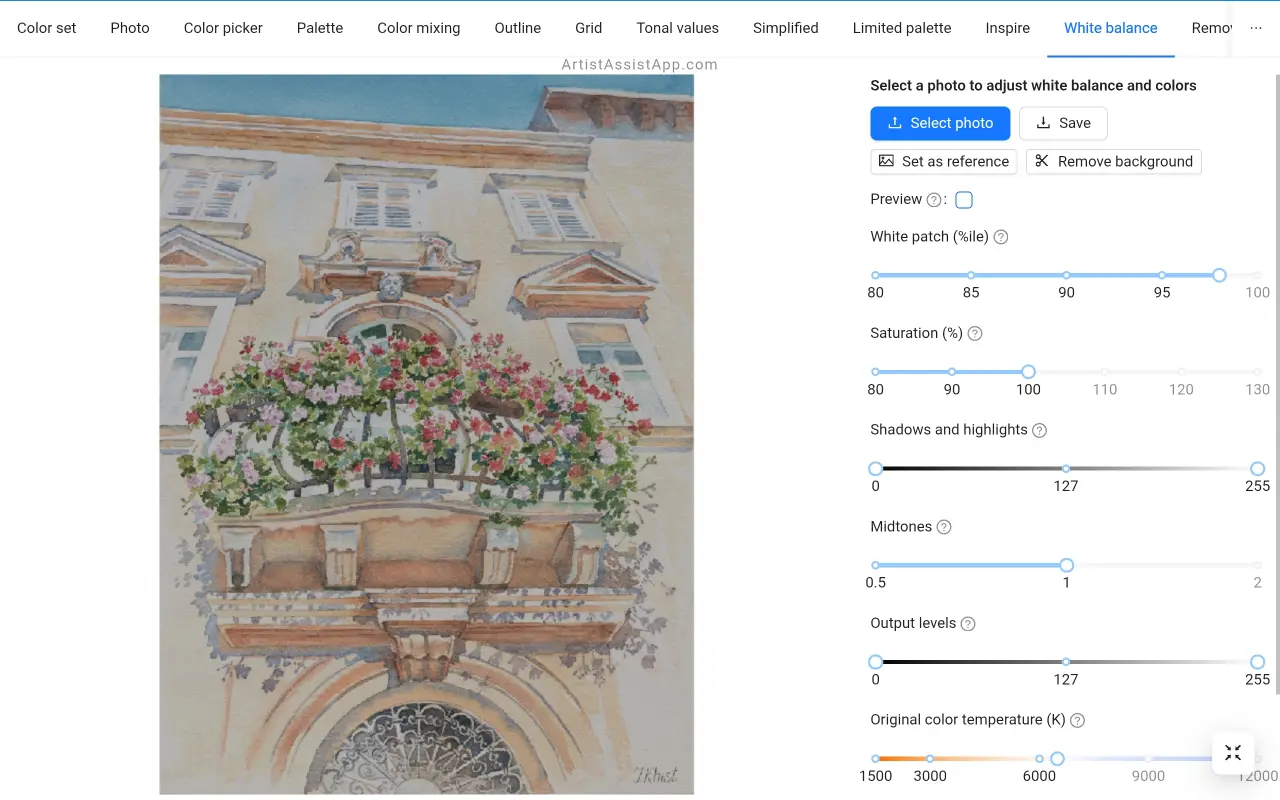Screen dimensions: 1280x800
Task: Open the Color picker tab
Action: click(223, 28)
